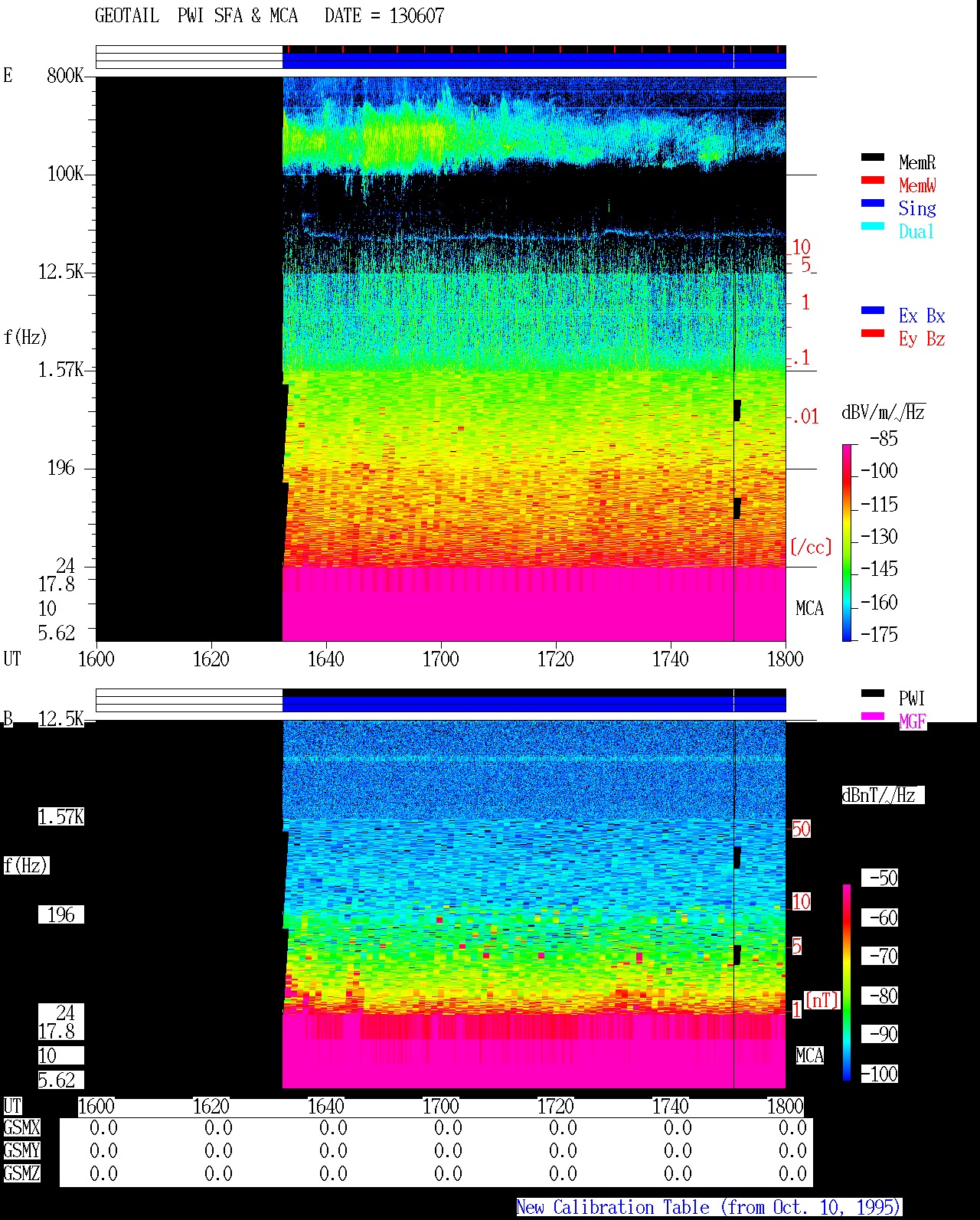
Task: Click the black MemR legend swatch
Action: [x=873, y=158]
